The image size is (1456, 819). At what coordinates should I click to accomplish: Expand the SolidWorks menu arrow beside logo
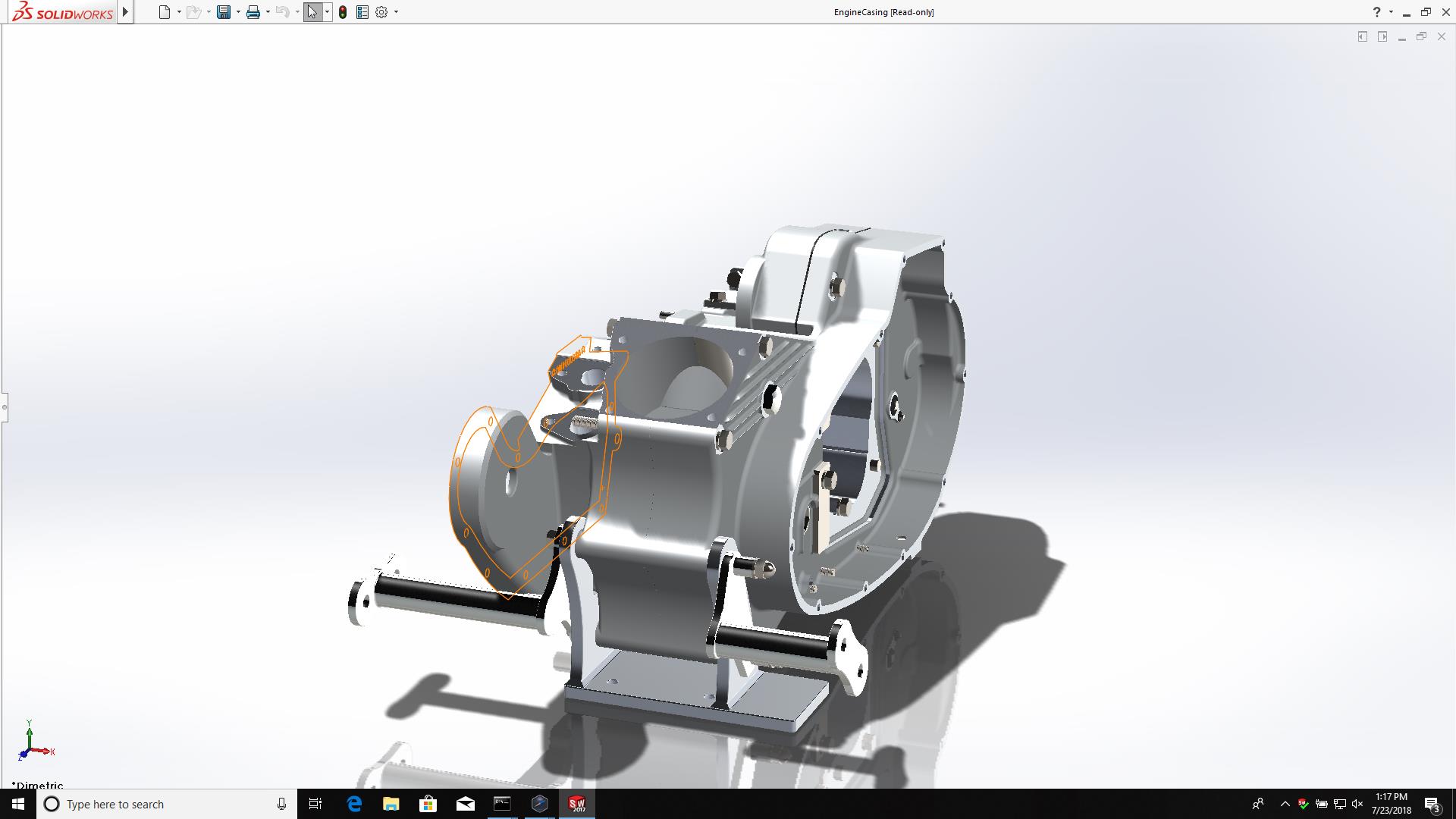click(x=126, y=12)
